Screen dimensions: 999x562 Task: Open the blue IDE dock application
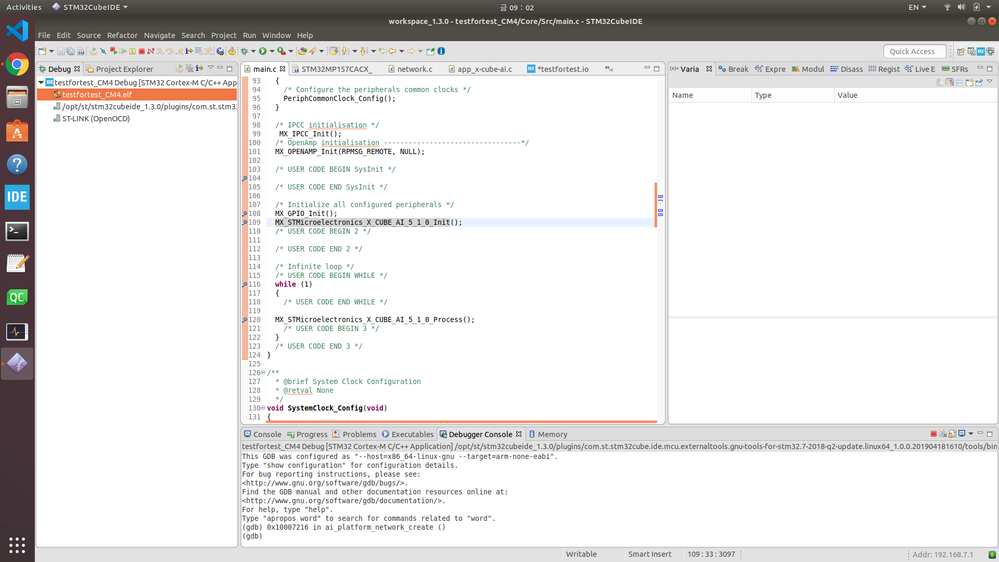pyautogui.click(x=17, y=197)
